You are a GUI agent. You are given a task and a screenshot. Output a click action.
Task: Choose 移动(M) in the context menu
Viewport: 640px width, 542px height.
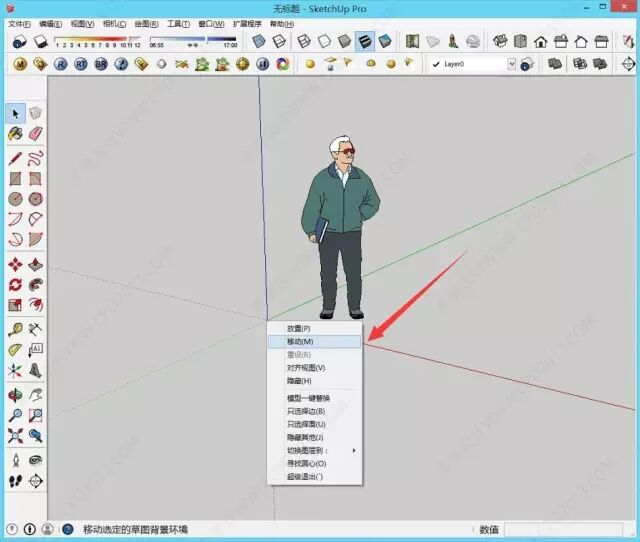pyautogui.click(x=315, y=342)
